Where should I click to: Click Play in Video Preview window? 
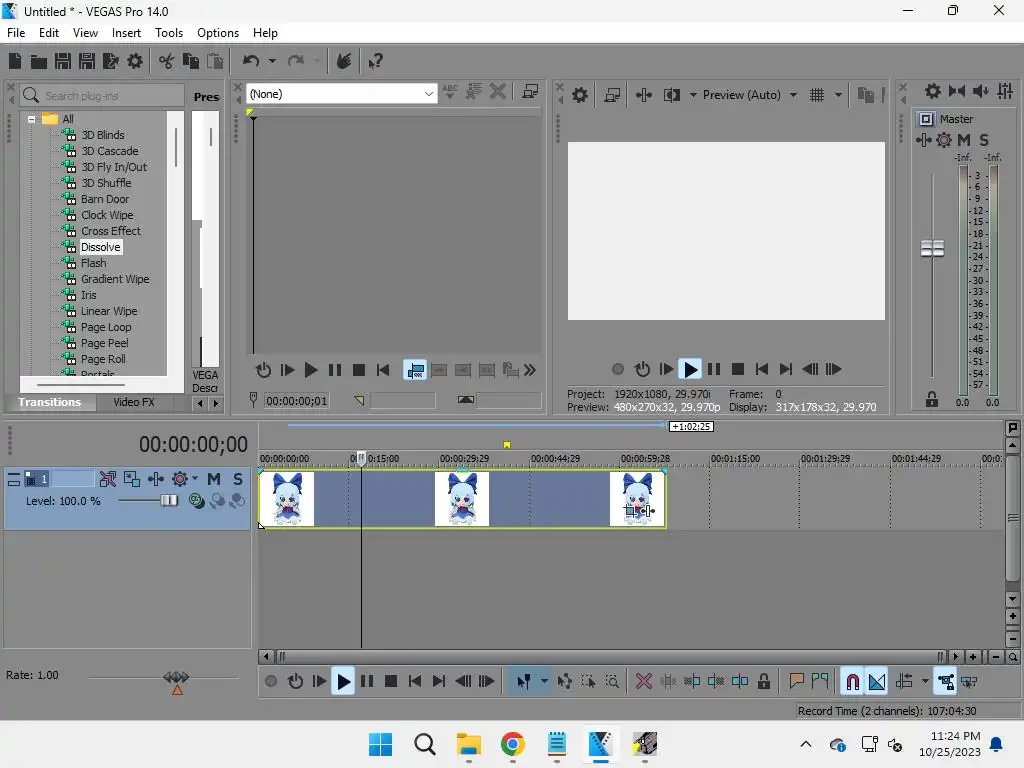tap(690, 370)
